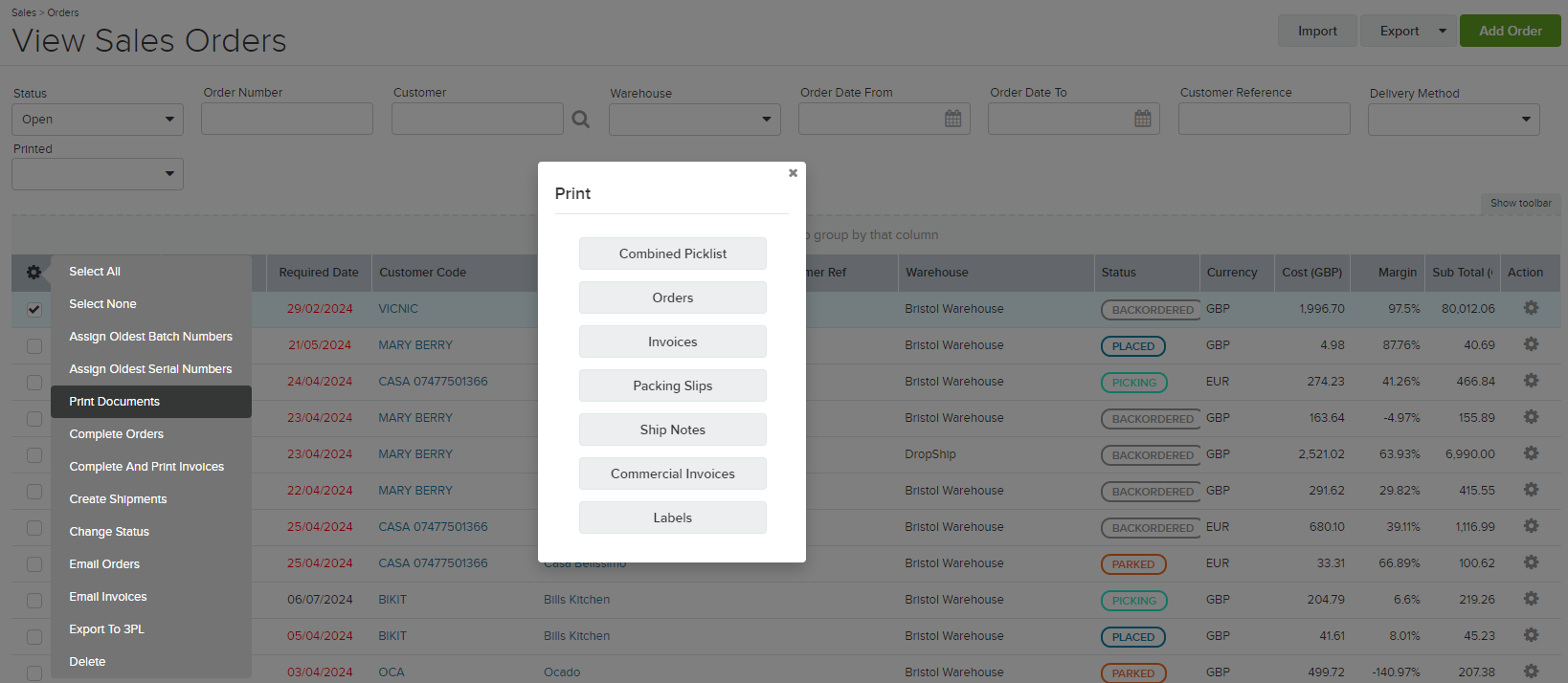
Task: Open action gear for VICNIC row
Action: pyautogui.click(x=1531, y=308)
